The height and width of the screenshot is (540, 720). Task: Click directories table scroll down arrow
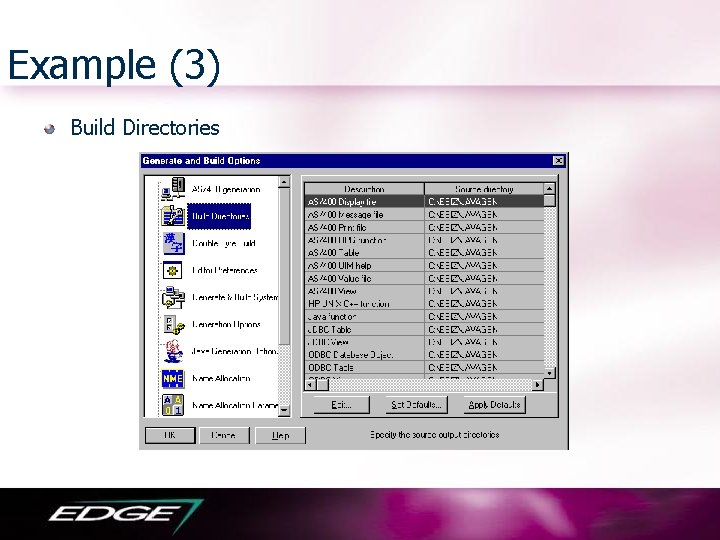click(x=549, y=373)
